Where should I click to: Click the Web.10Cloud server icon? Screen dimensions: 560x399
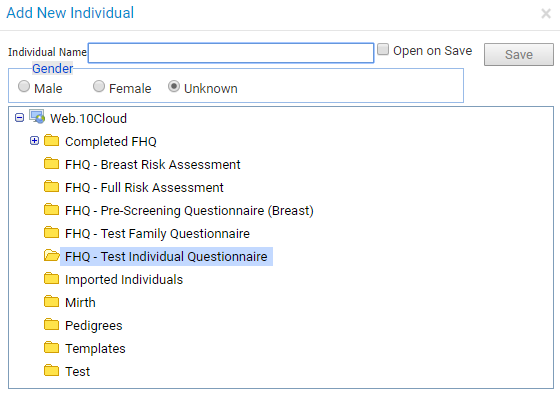(37, 117)
